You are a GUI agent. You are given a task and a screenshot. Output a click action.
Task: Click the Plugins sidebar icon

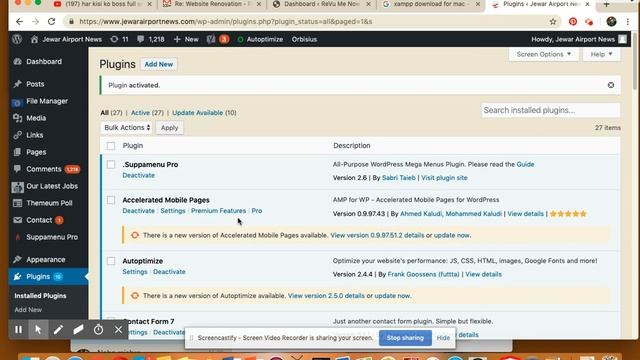pos(17,277)
